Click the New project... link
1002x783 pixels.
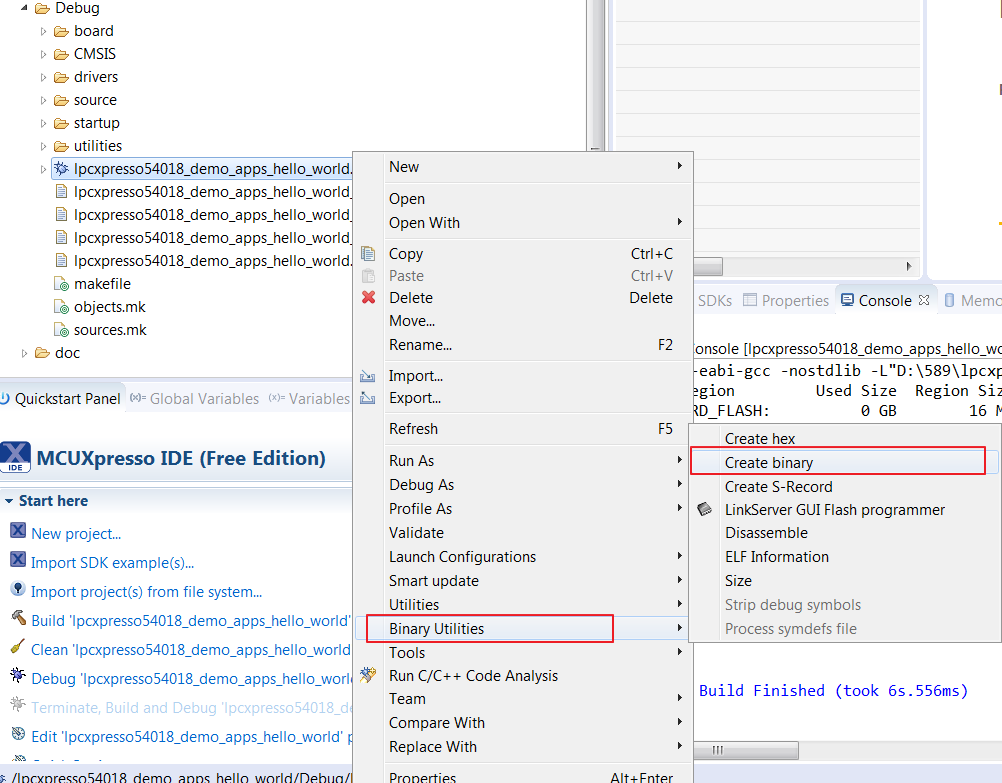coord(76,534)
